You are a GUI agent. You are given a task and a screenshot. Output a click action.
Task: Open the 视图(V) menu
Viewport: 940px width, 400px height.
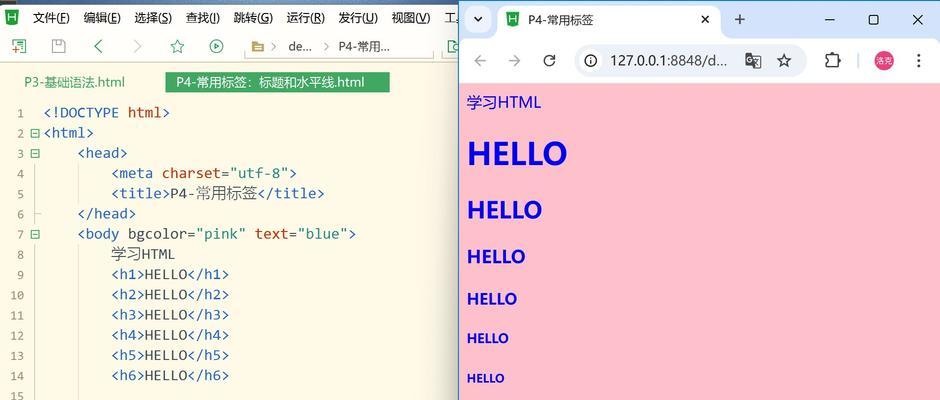tap(411, 18)
